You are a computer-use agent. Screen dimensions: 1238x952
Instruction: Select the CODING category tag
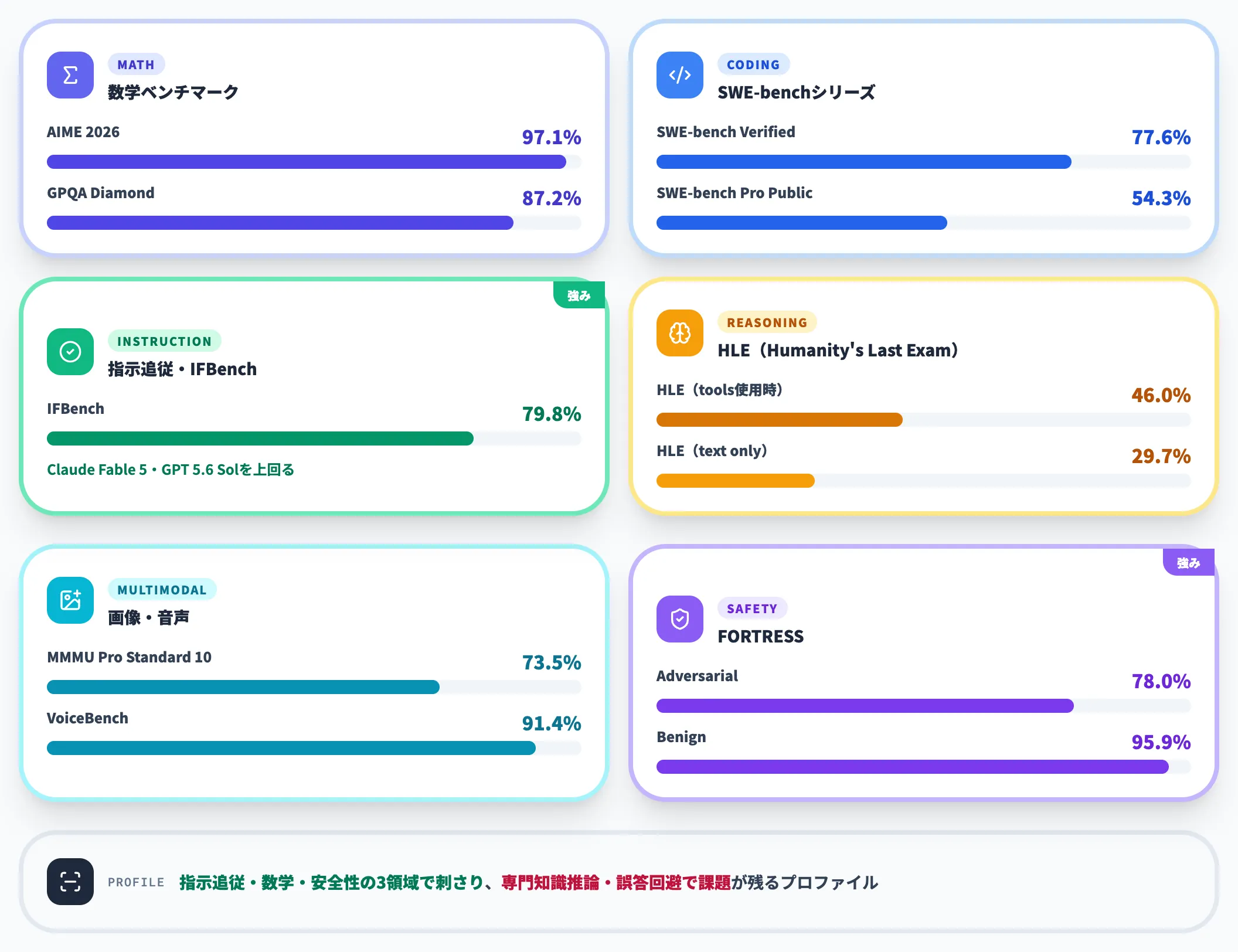pos(753,64)
